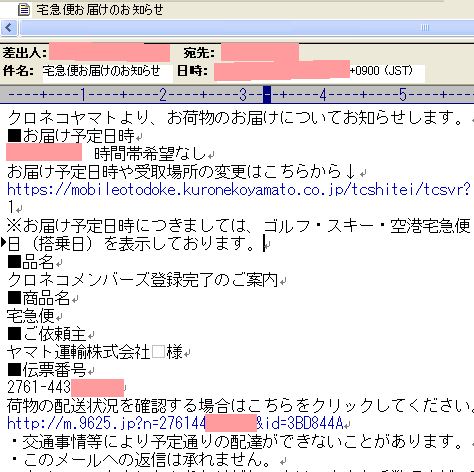
Task: Click the line 日（搭乗日）を表示しております。
Action: (x=131, y=244)
